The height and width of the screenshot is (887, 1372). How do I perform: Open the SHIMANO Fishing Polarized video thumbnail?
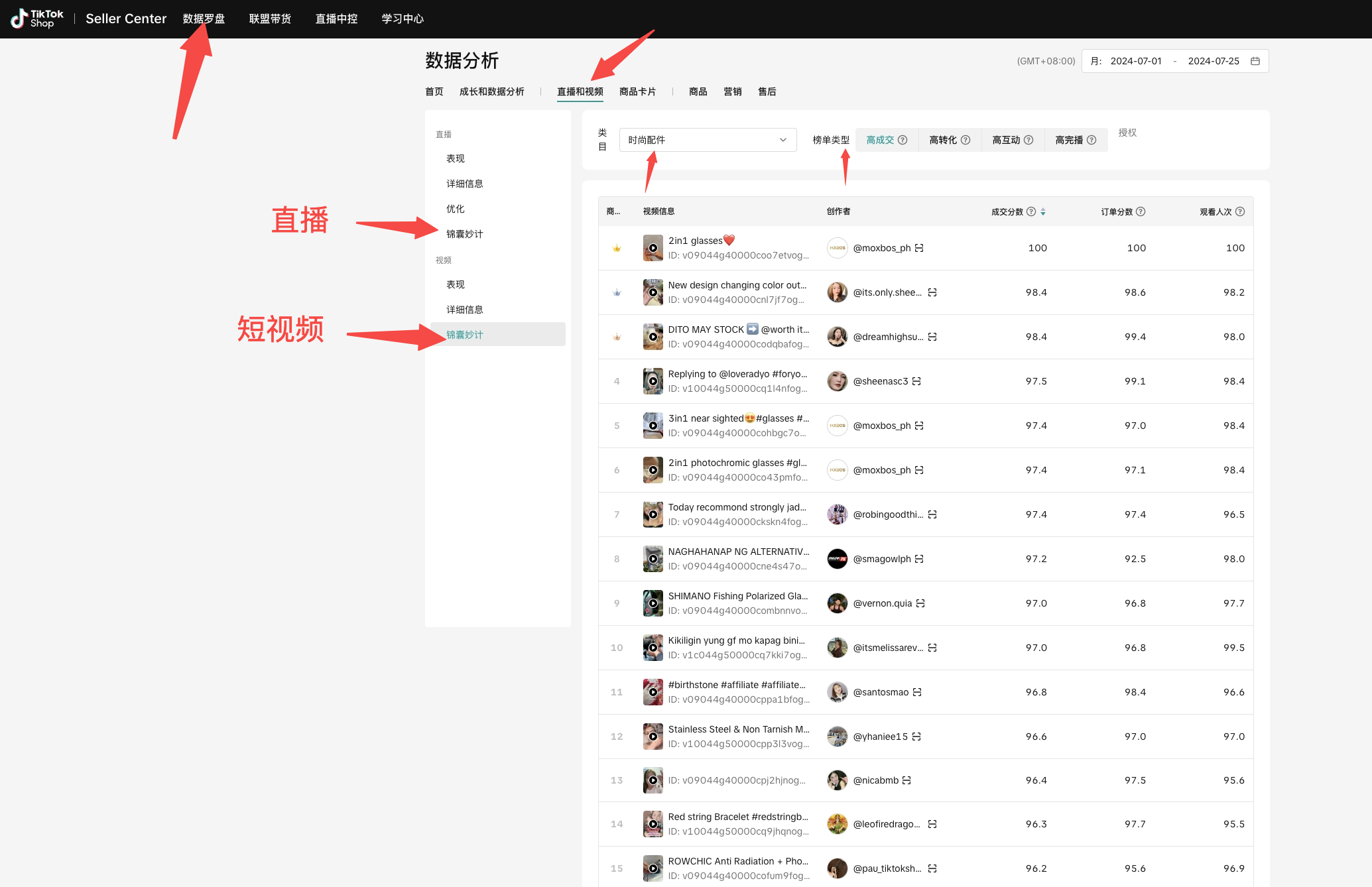(x=653, y=603)
